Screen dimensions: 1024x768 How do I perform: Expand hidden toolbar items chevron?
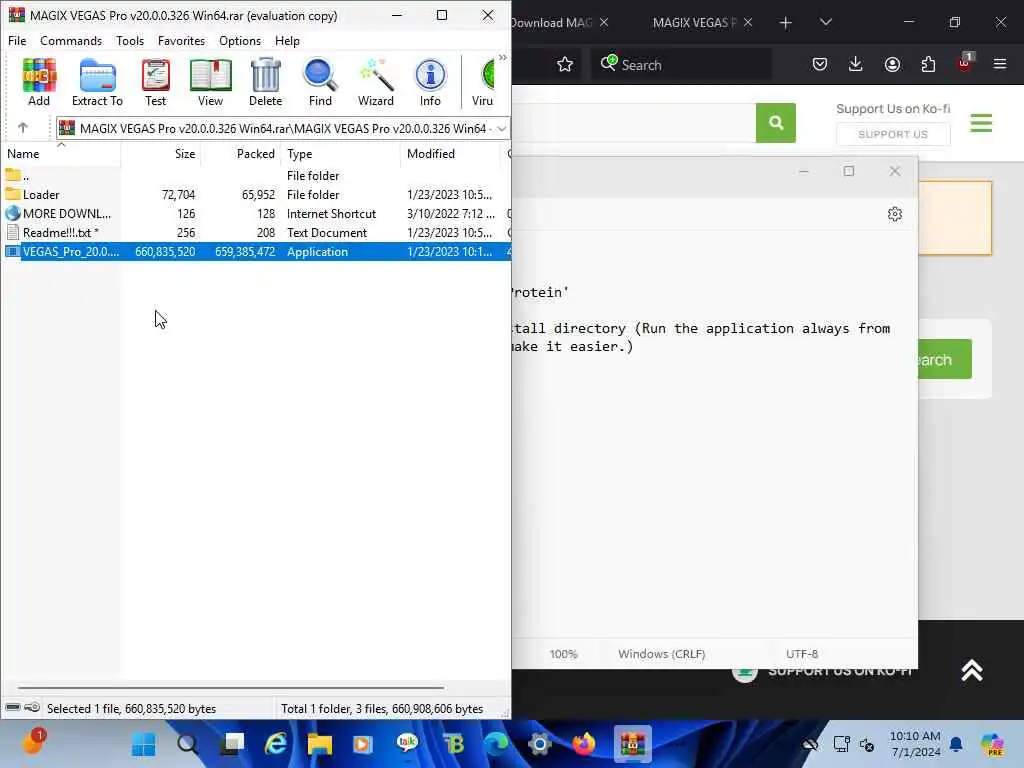[502, 57]
